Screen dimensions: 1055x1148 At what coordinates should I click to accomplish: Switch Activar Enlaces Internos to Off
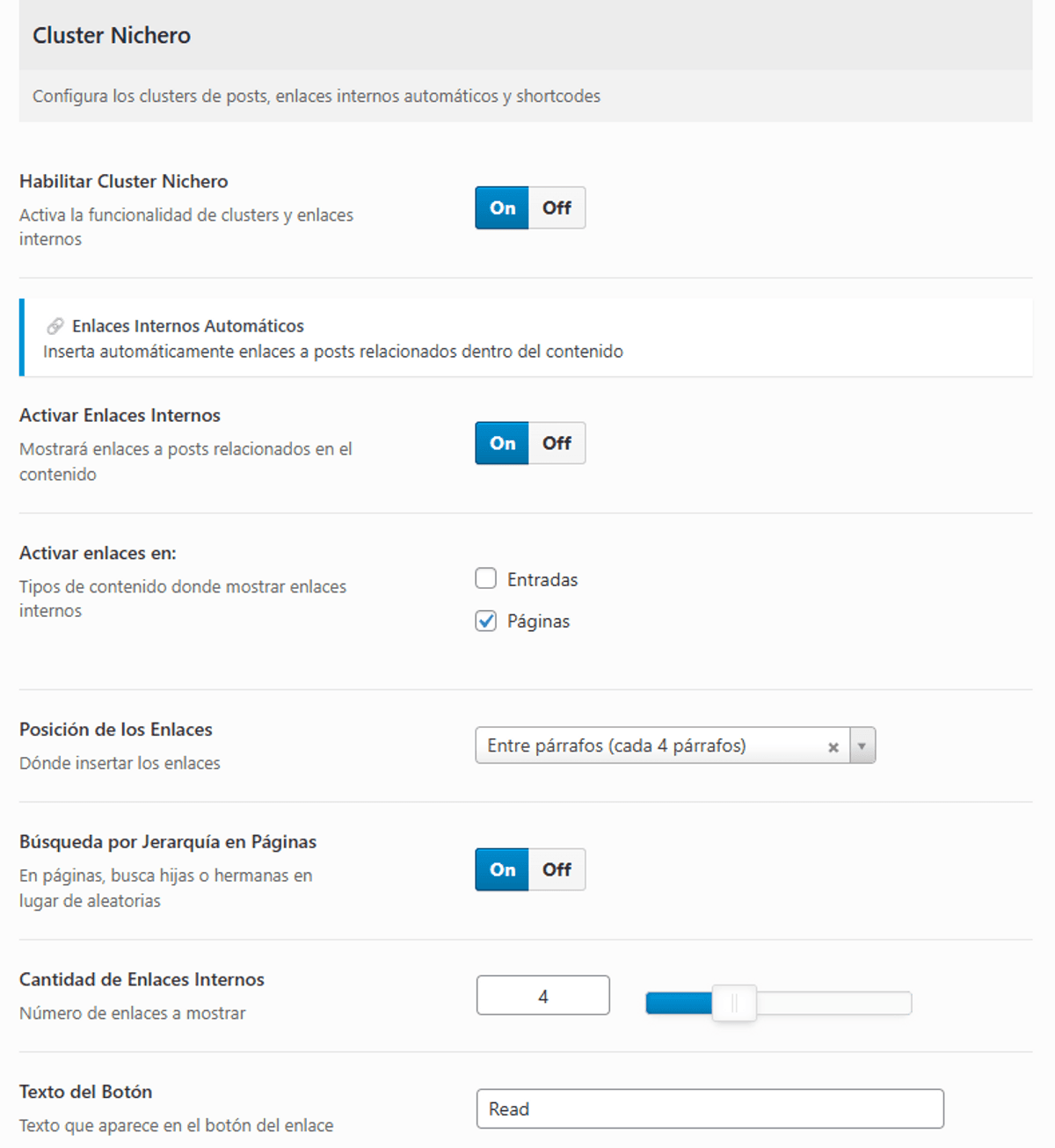557,443
